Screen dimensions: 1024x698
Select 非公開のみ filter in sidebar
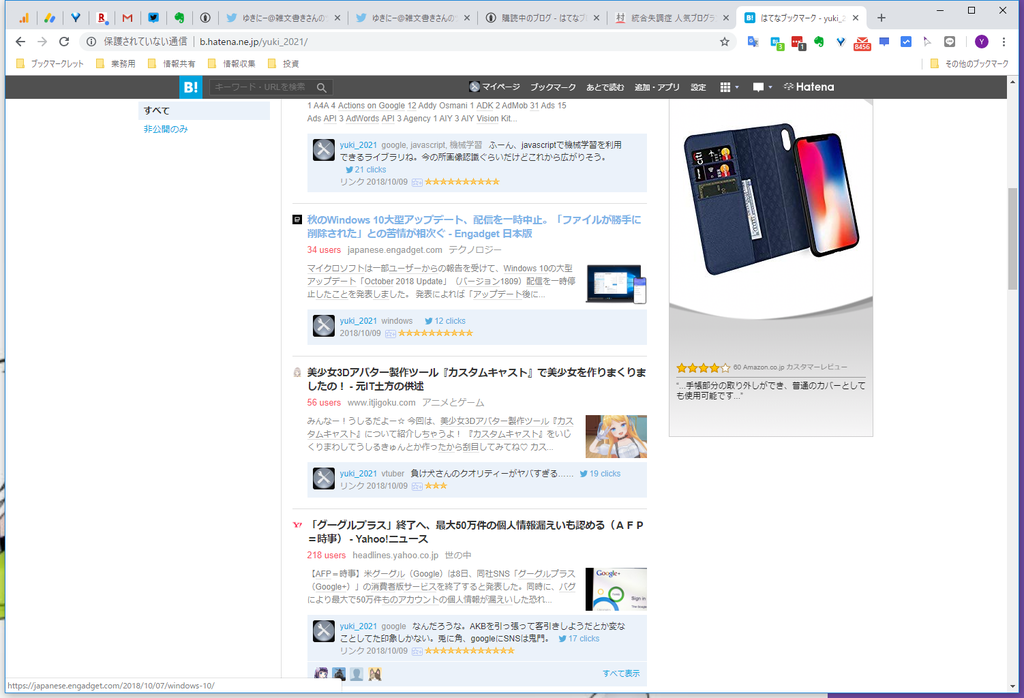[166, 129]
